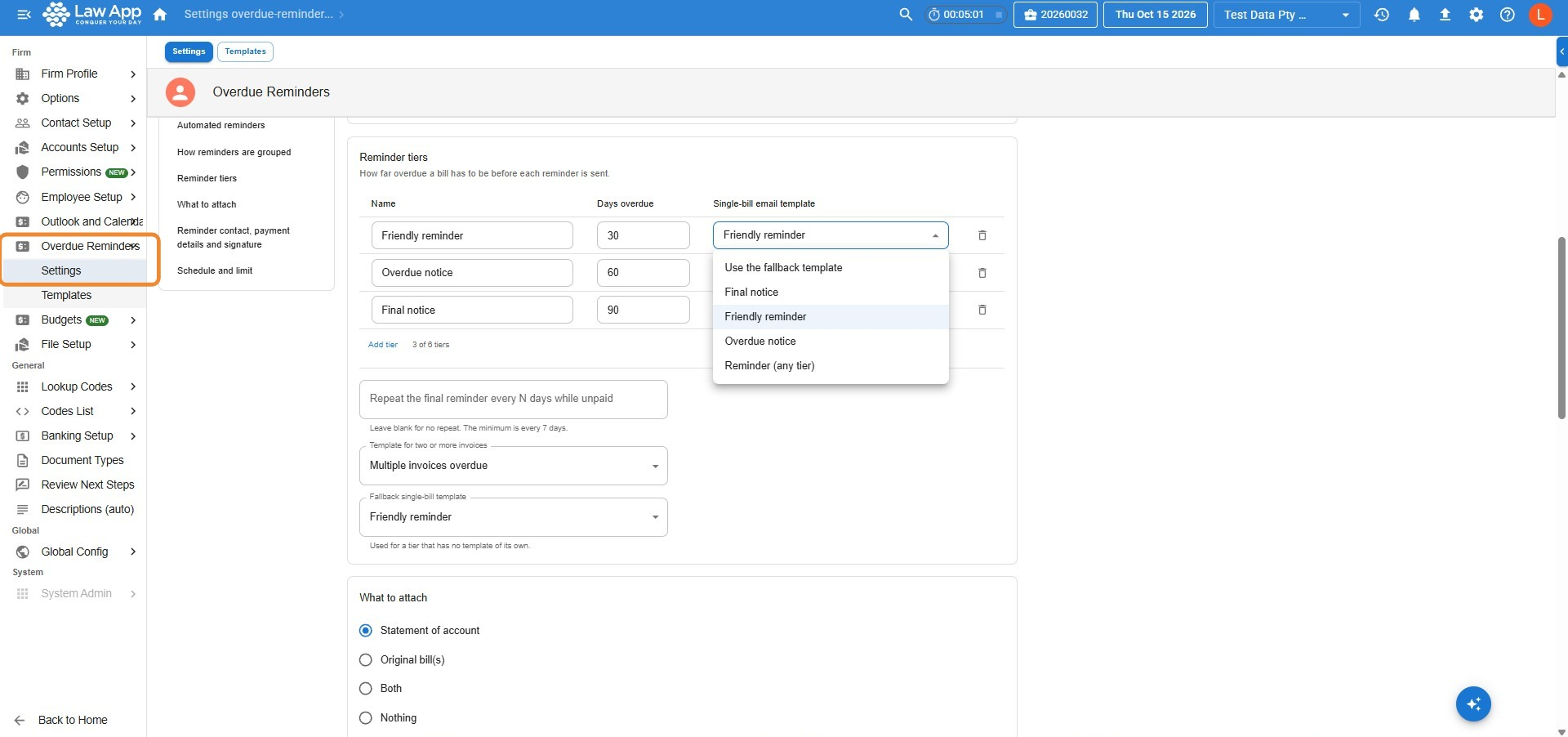
Task: Open the Test Data Pty firm dropdown
Action: [1286, 15]
